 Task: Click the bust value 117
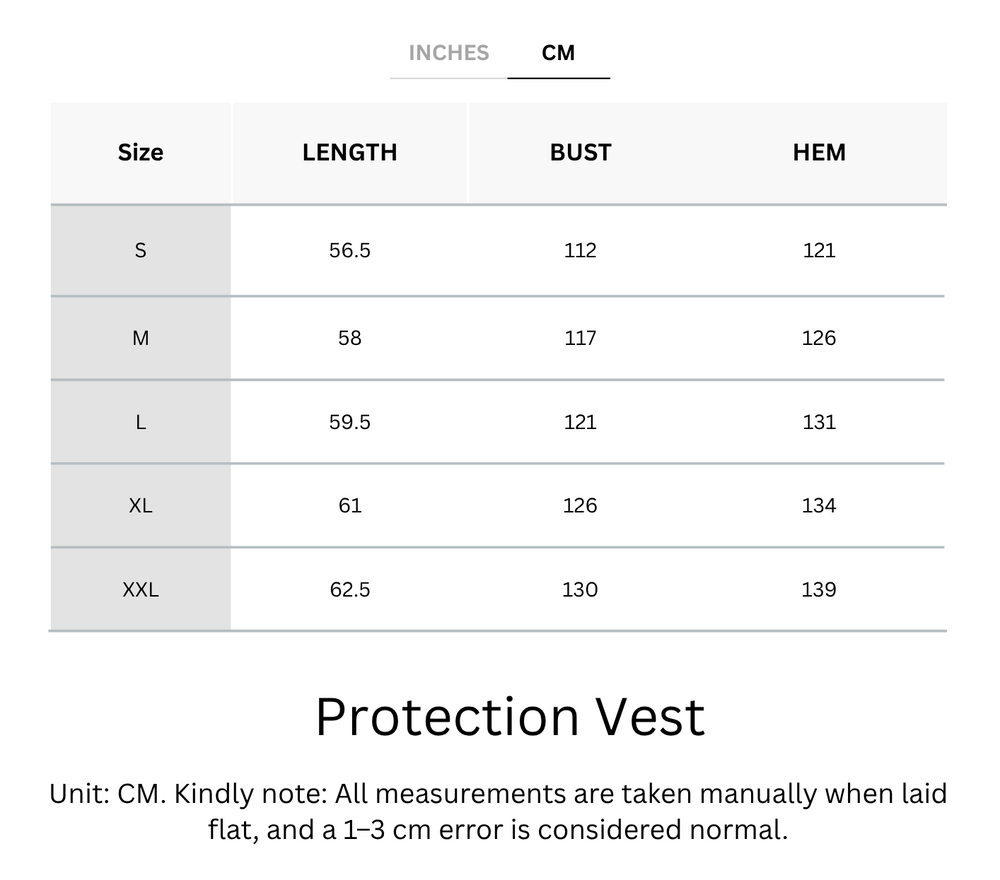580,339
